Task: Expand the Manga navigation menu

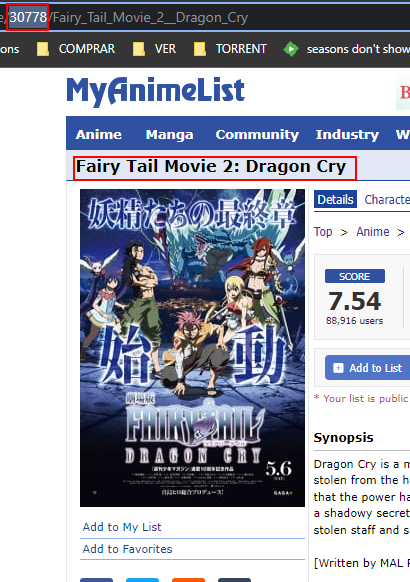Action: coord(169,134)
